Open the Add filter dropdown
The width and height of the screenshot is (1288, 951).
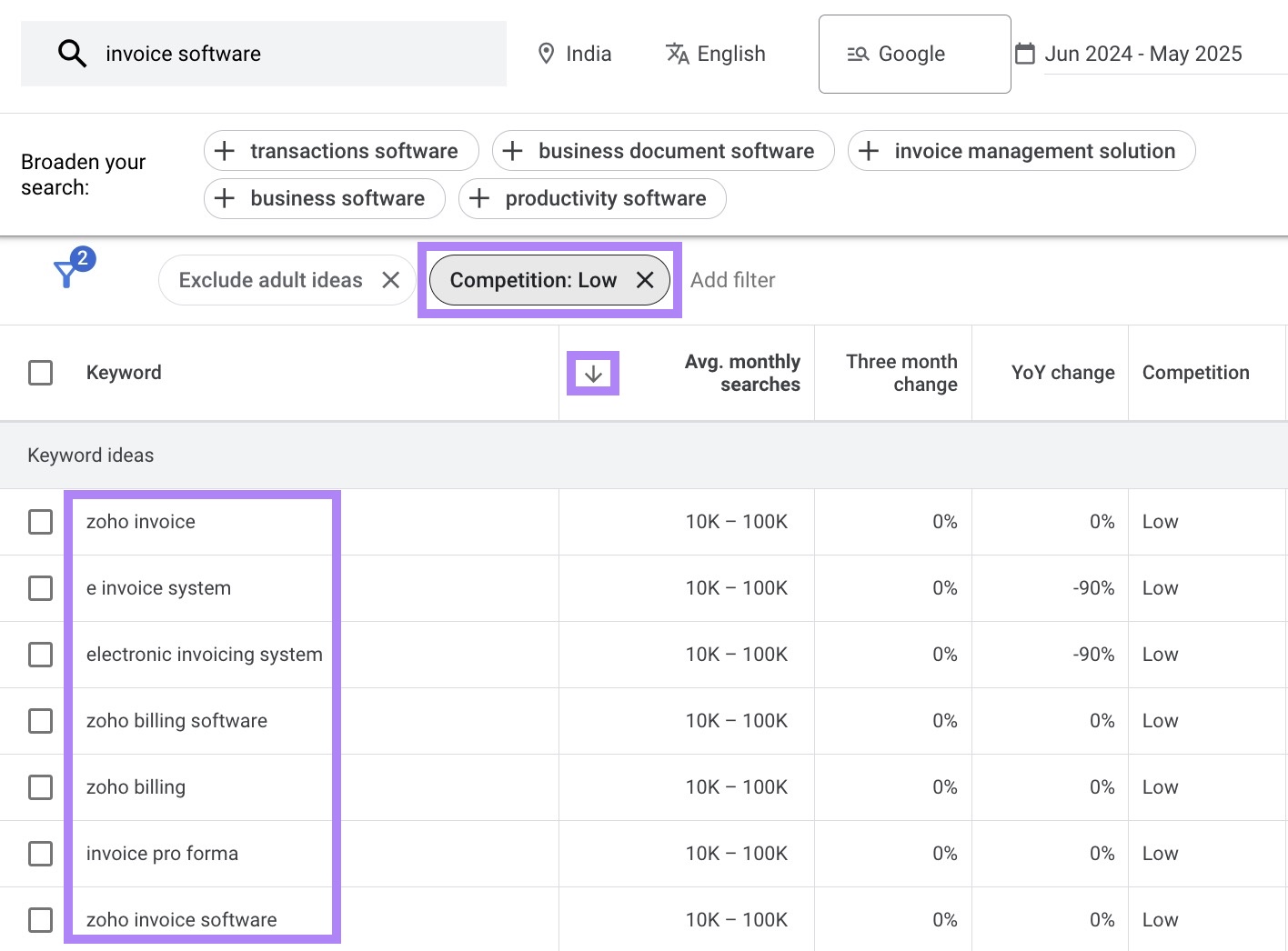click(x=733, y=280)
